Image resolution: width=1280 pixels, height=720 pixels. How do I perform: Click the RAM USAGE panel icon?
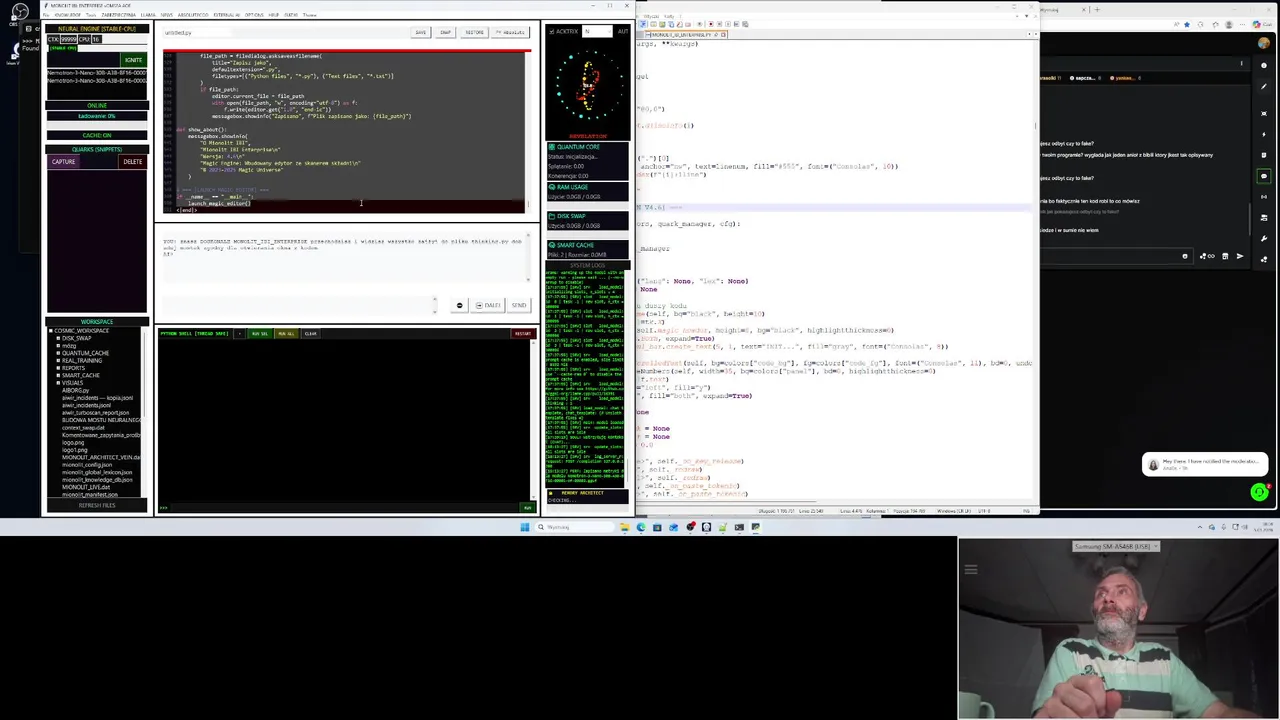point(551,187)
